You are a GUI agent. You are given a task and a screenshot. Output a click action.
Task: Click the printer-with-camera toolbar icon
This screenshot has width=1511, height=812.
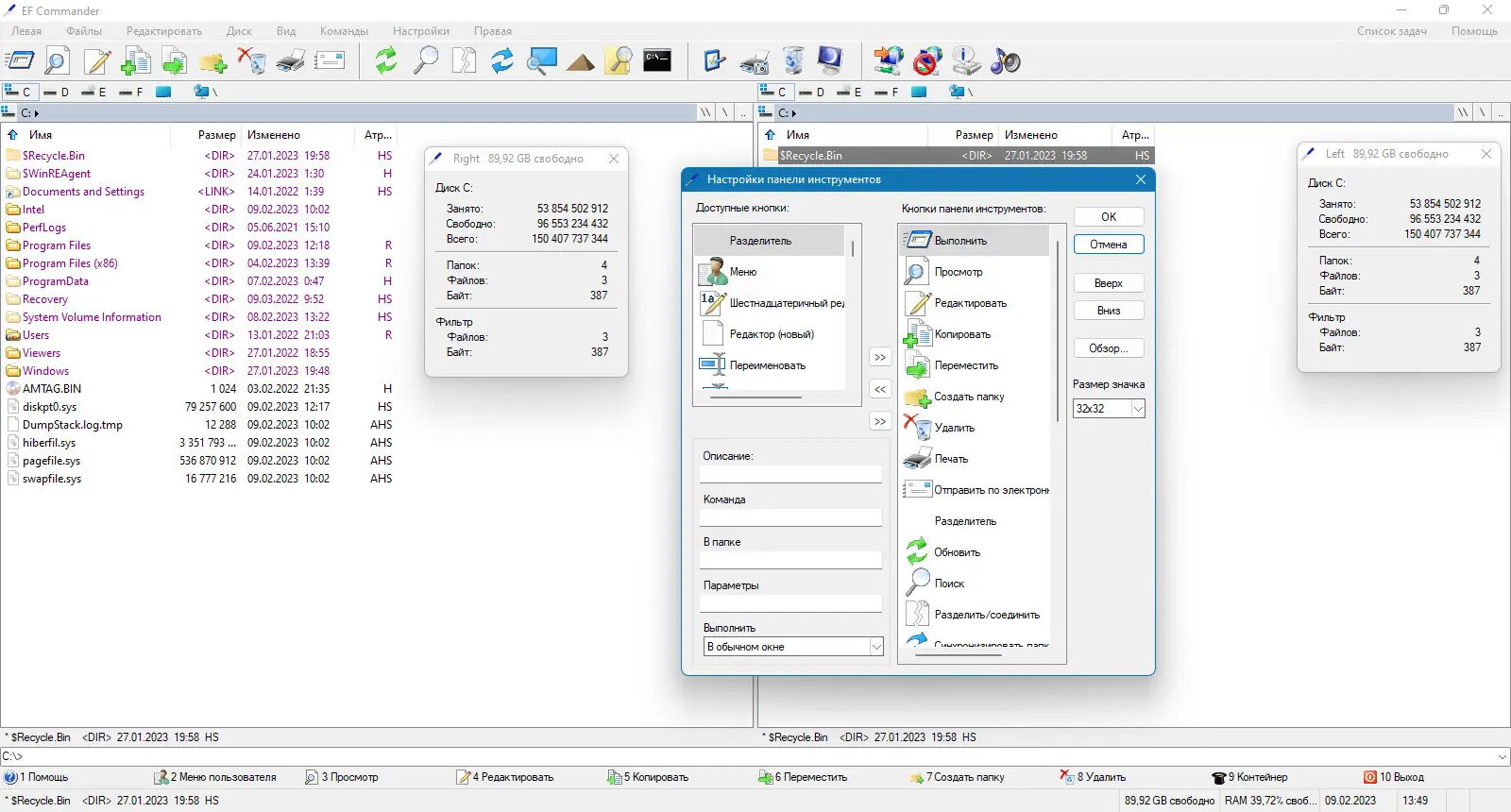point(755,61)
